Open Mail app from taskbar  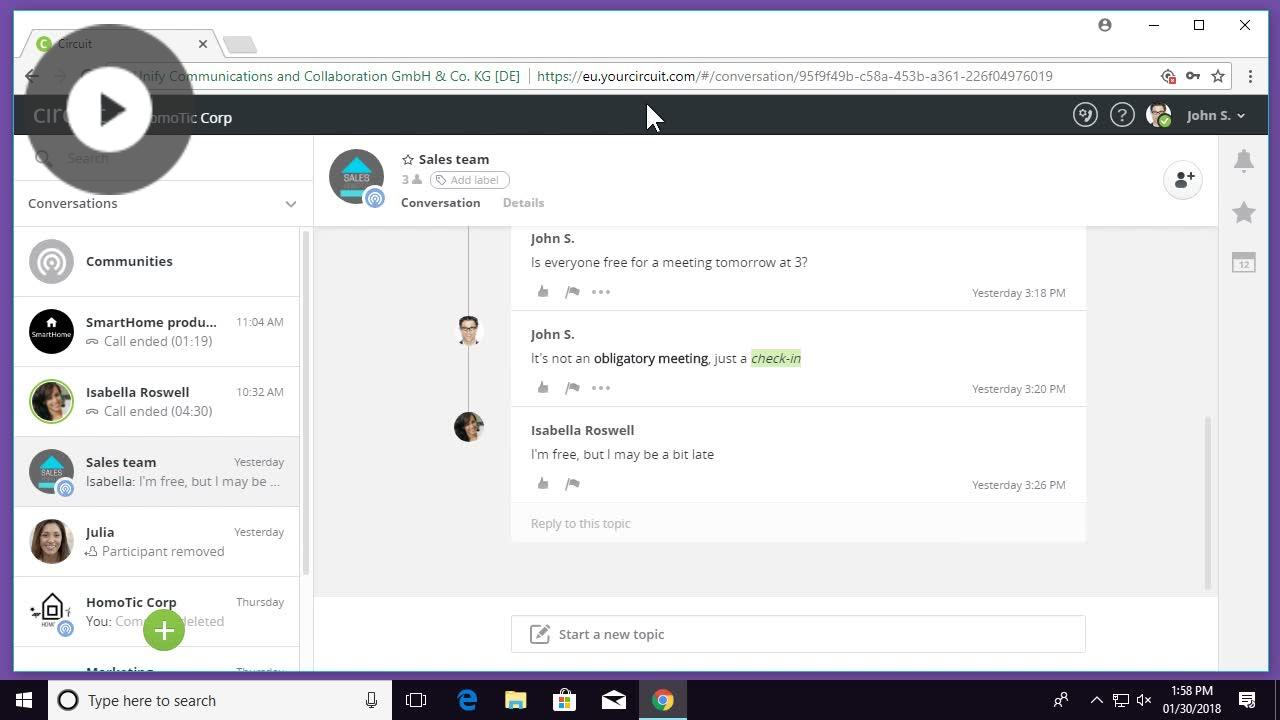(614, 700)
